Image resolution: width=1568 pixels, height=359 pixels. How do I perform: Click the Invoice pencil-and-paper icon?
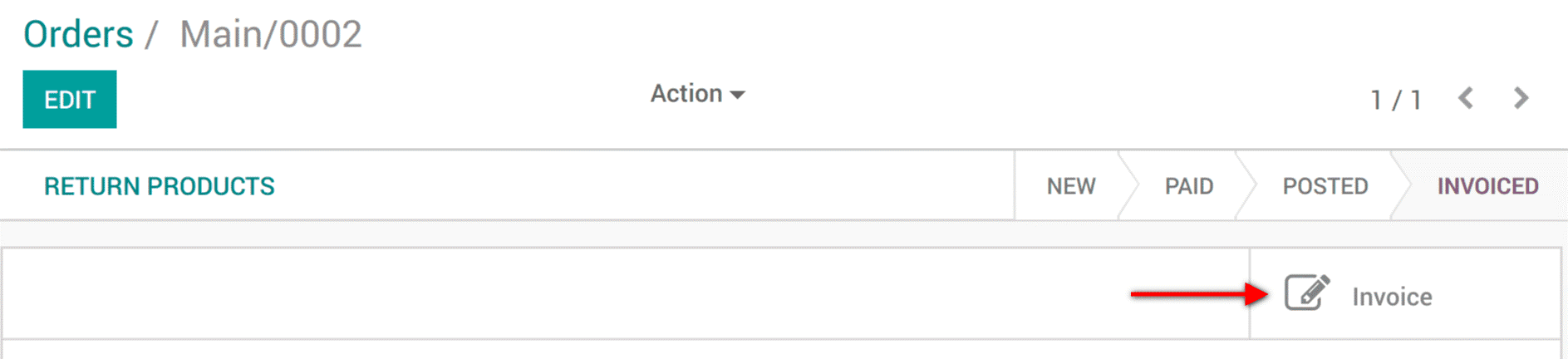coord(1306,293)
